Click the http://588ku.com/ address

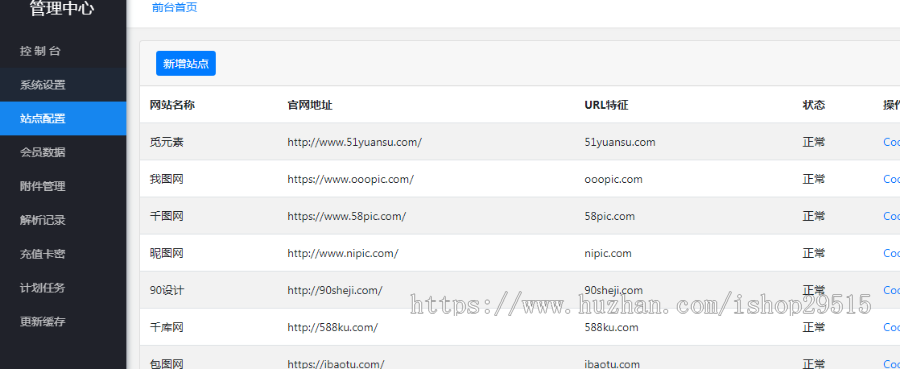[333, 327]
